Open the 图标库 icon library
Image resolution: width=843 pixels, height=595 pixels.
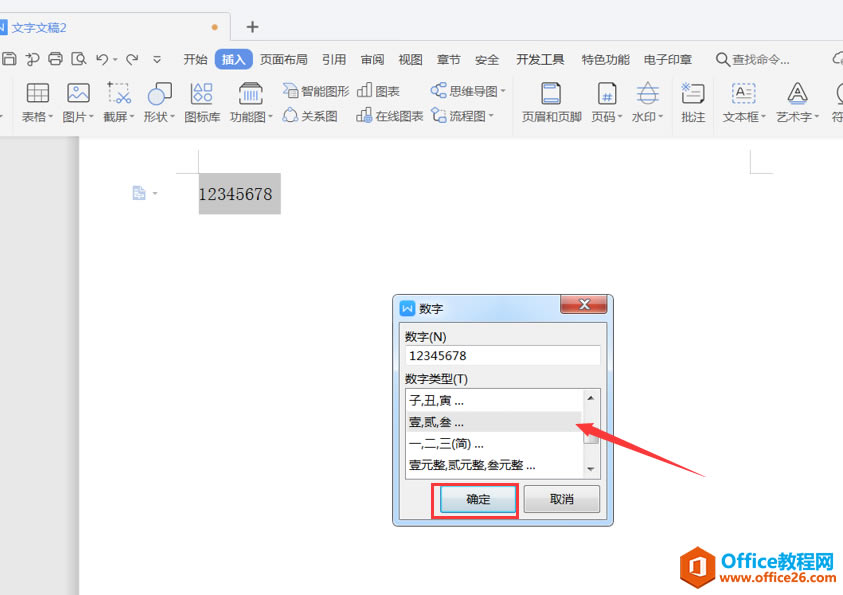click(202, 102)
